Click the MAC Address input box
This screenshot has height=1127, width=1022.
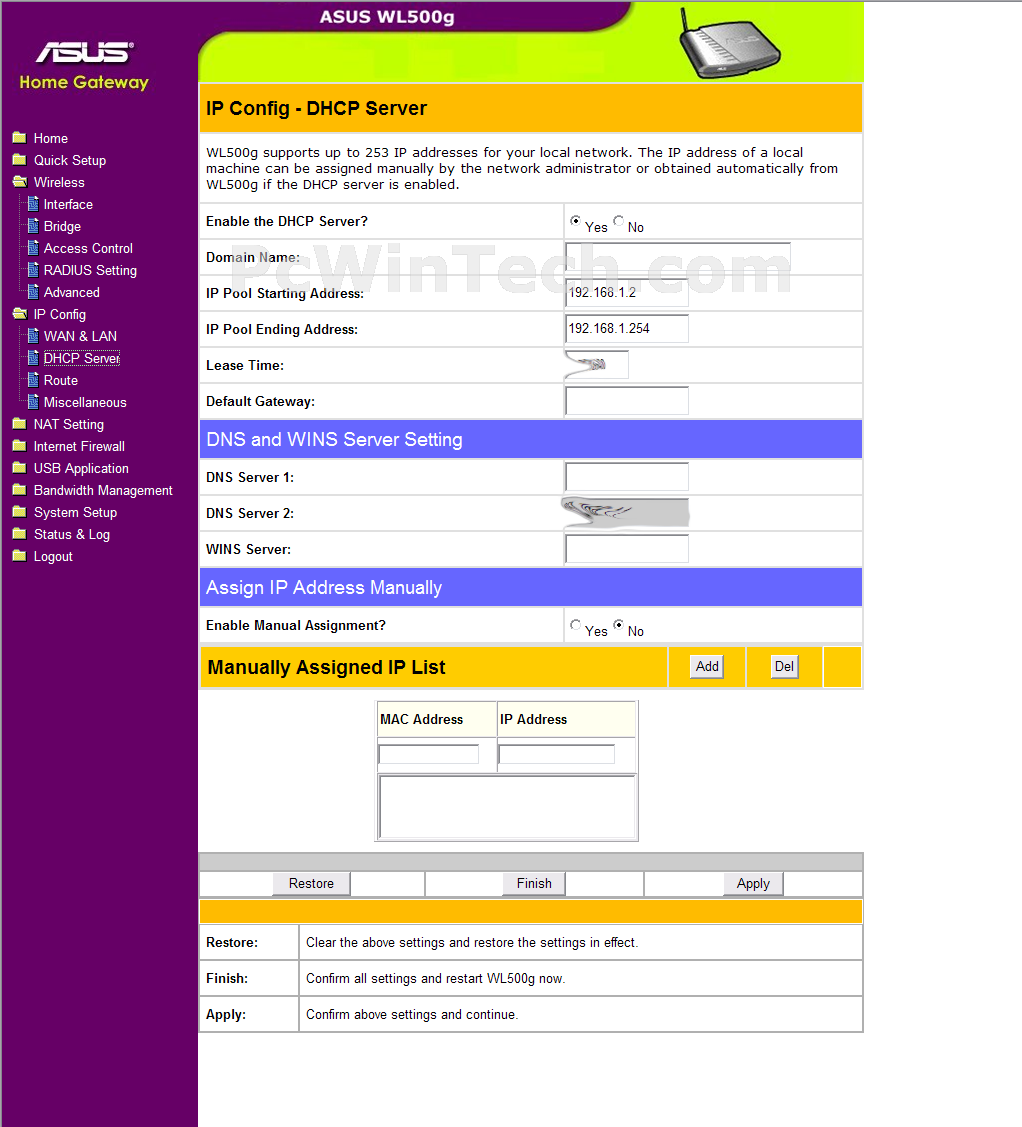[428, 754]
